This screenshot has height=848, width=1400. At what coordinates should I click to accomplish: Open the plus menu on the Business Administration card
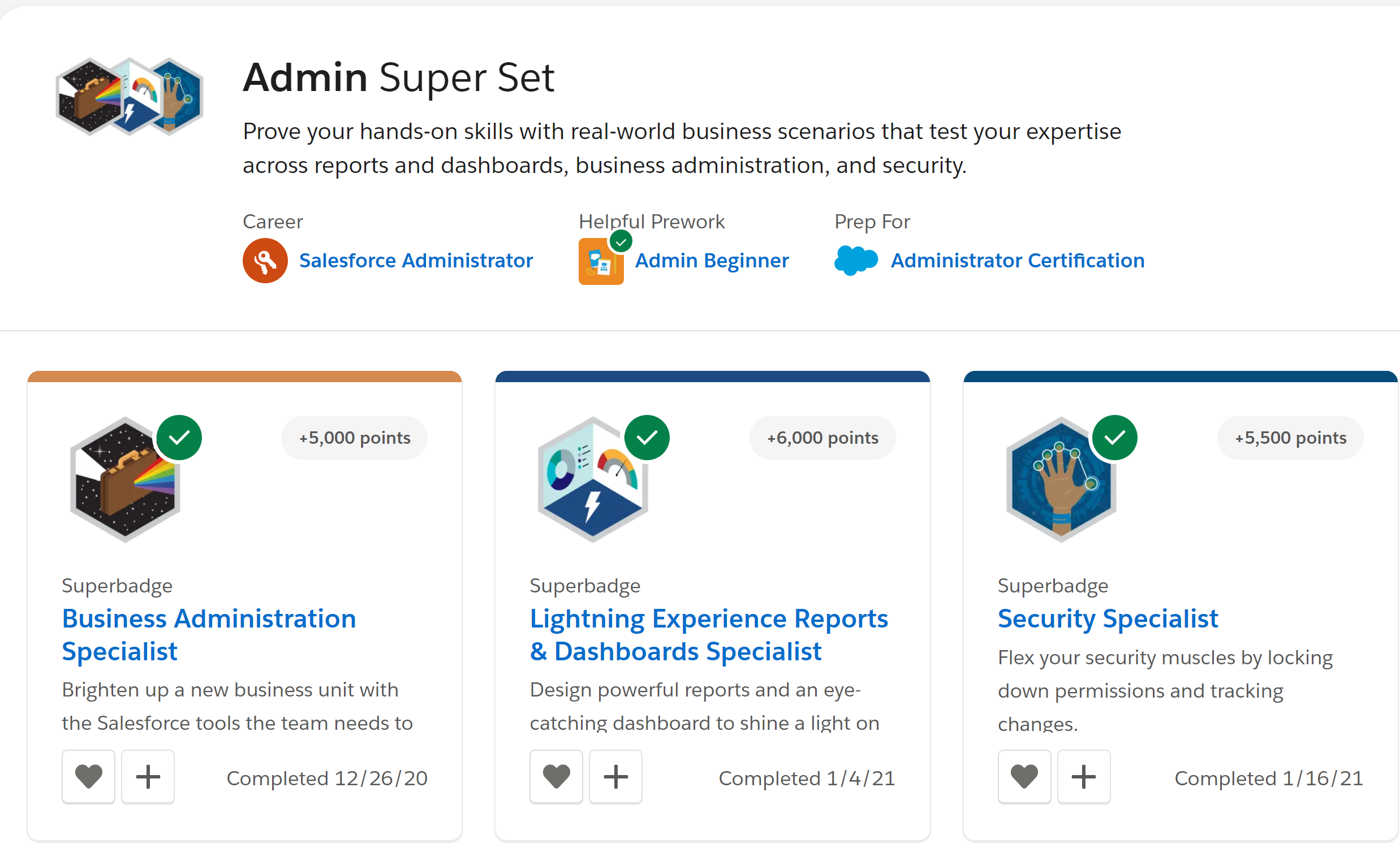148,776
